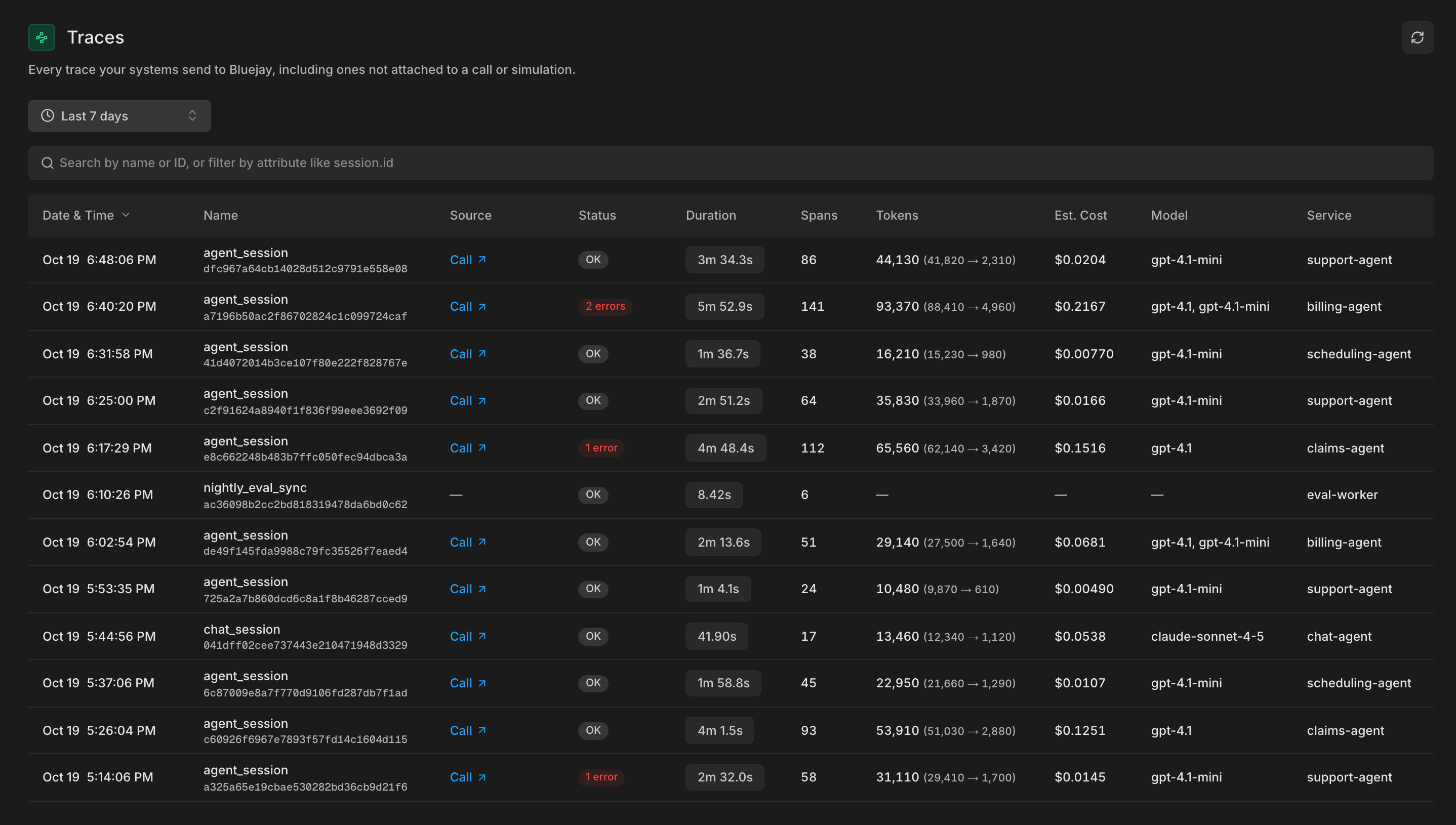Click the 5m 52.9s duration badge
Image resolution: width=1456 pixels, height=825 pixels.
724,307
